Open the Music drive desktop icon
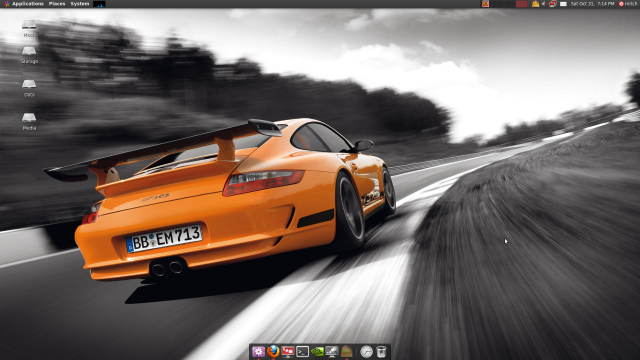The image size is (640, 360). 29,29
